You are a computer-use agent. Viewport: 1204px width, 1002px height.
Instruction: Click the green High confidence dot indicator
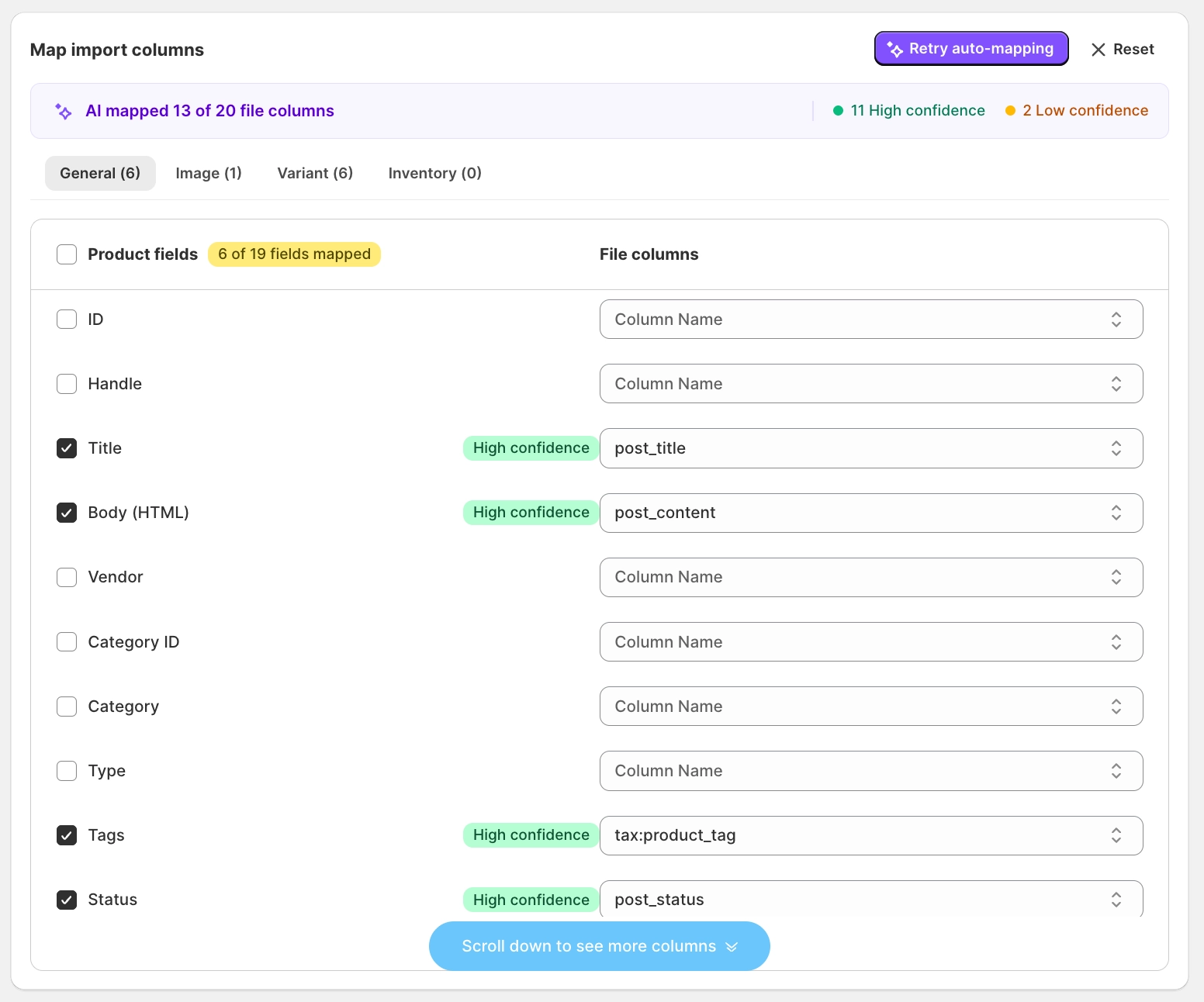838,111
